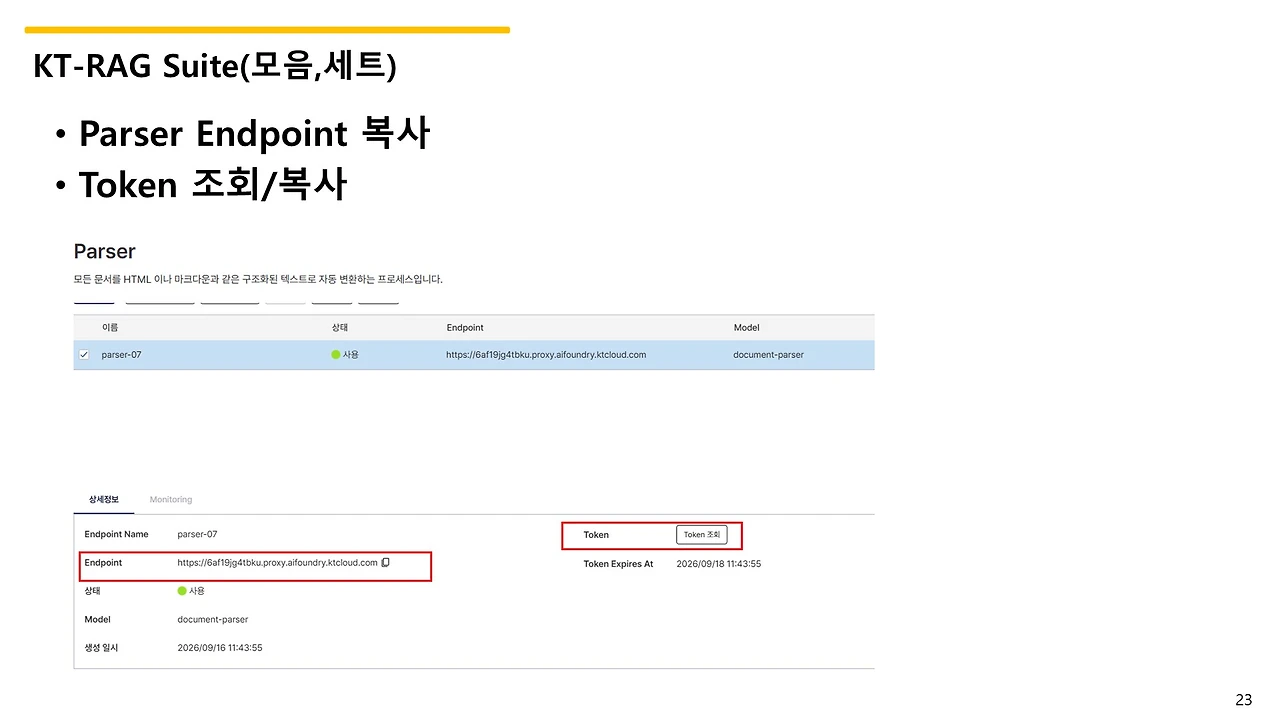The width and height of the screenshot is (1280, 720).
Task: Sort by the 이름 column header
Action: (110, 328)
